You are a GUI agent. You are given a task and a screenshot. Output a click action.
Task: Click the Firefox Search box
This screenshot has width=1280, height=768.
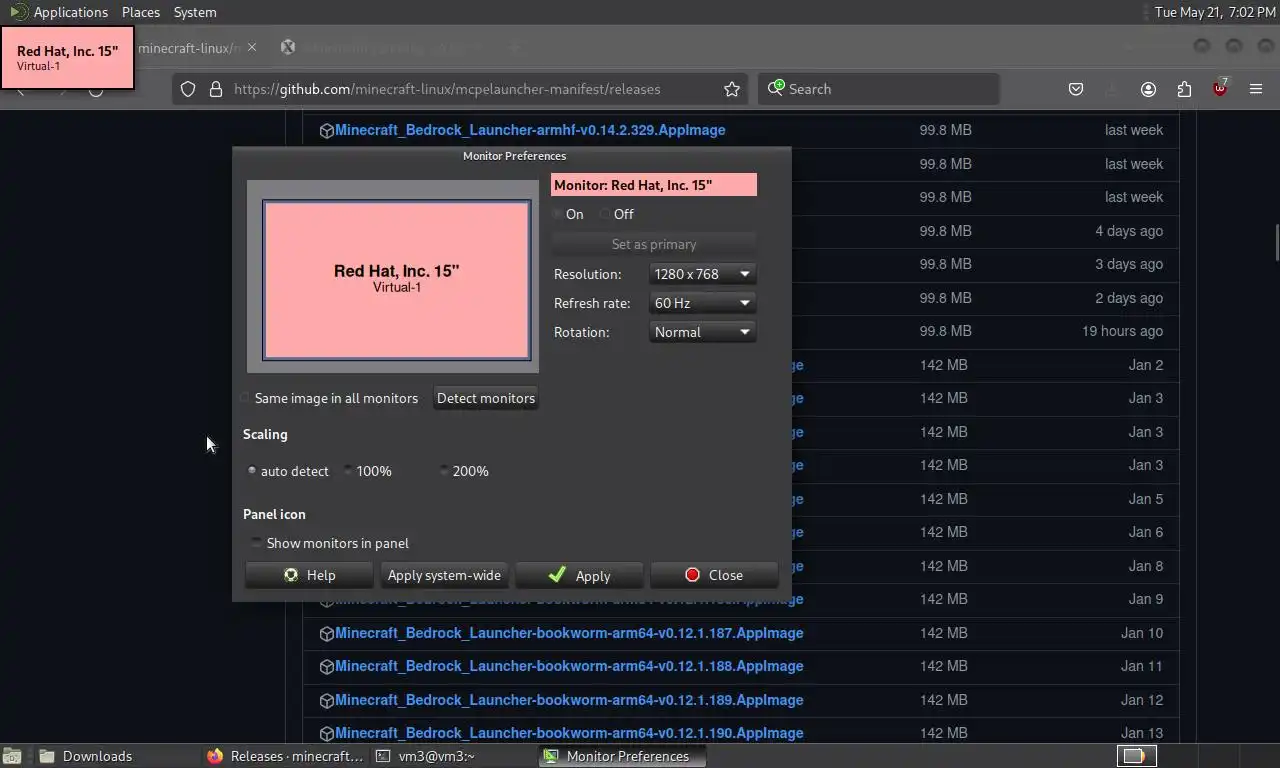(878, 89)
